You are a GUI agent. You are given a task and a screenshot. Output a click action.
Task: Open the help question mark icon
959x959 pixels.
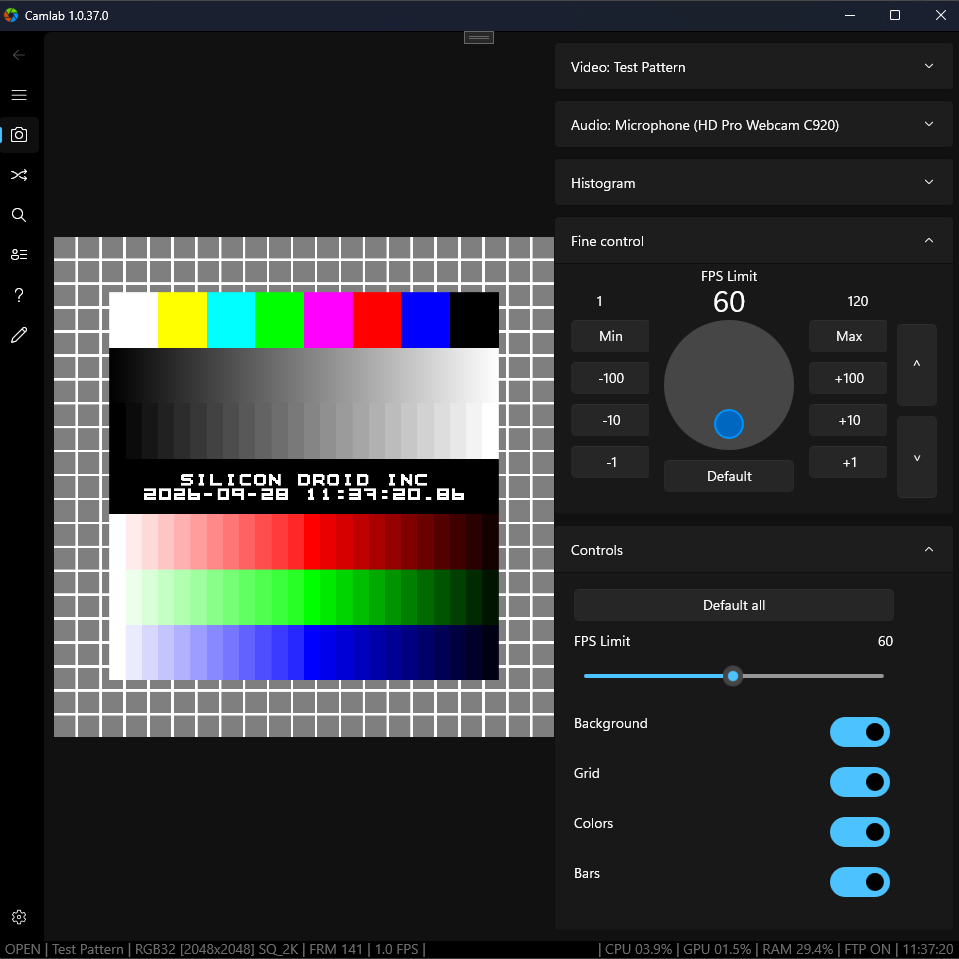[x=19, y=295]
